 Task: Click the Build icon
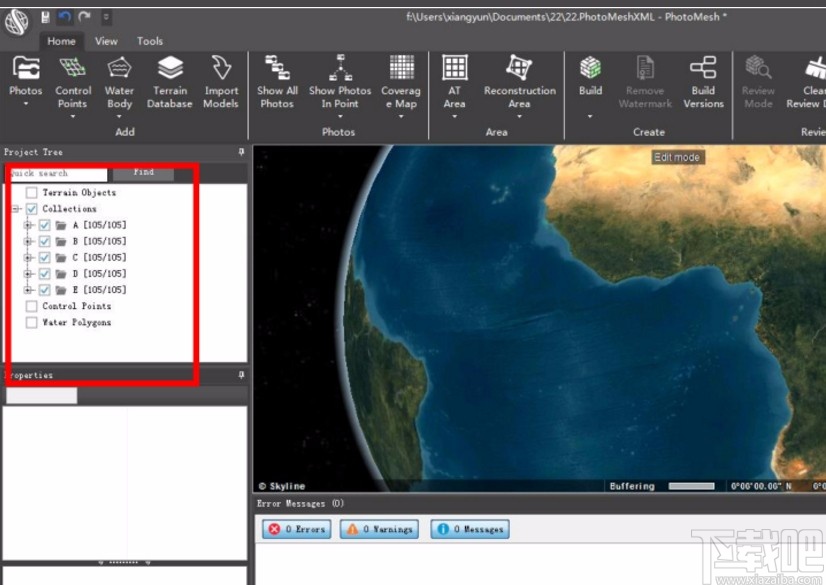591,68
